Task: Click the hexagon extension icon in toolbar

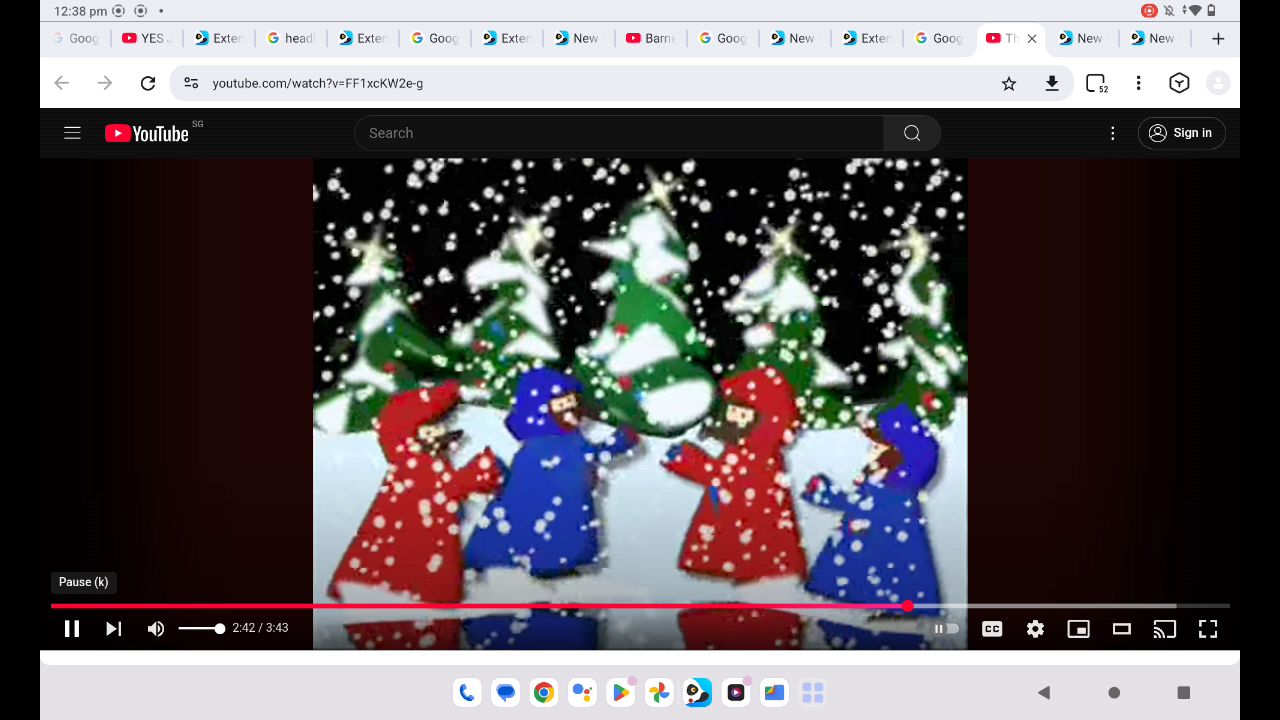Action: pyautogui.click(x=1179, y=84)
